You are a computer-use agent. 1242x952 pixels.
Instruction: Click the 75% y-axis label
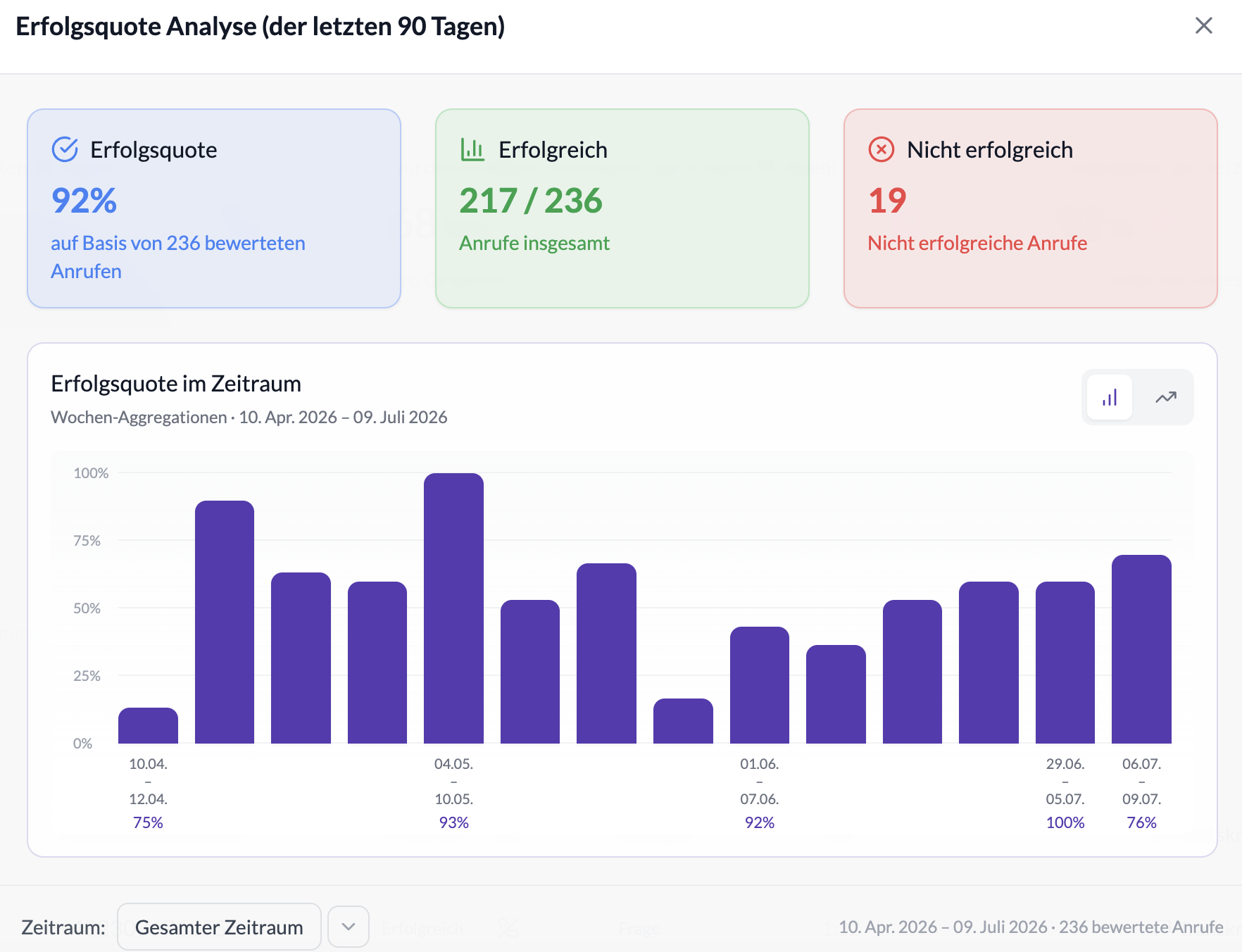click(x=87, y=541)
